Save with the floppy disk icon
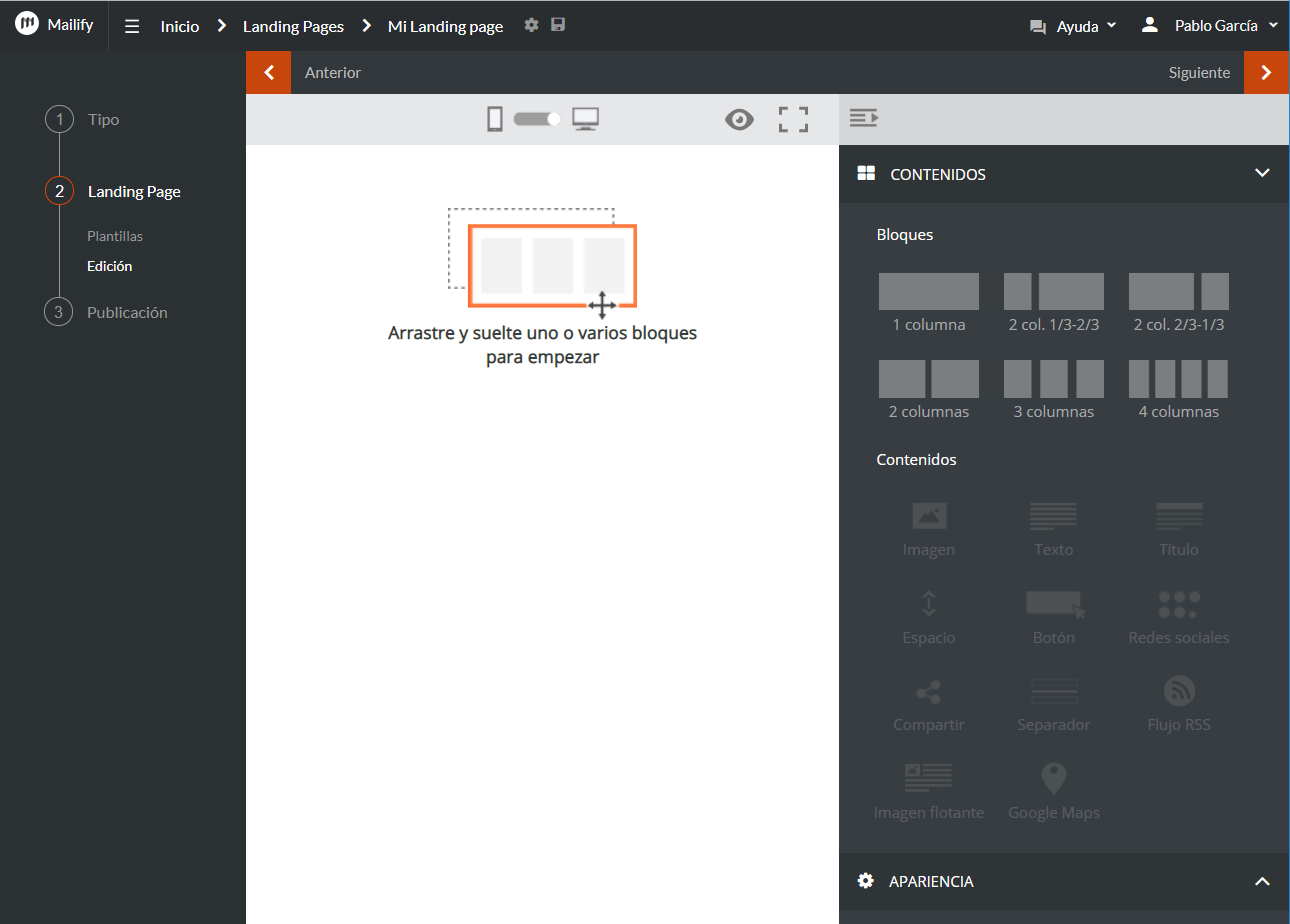This screenshot has height=924, width=1290. 558,24
